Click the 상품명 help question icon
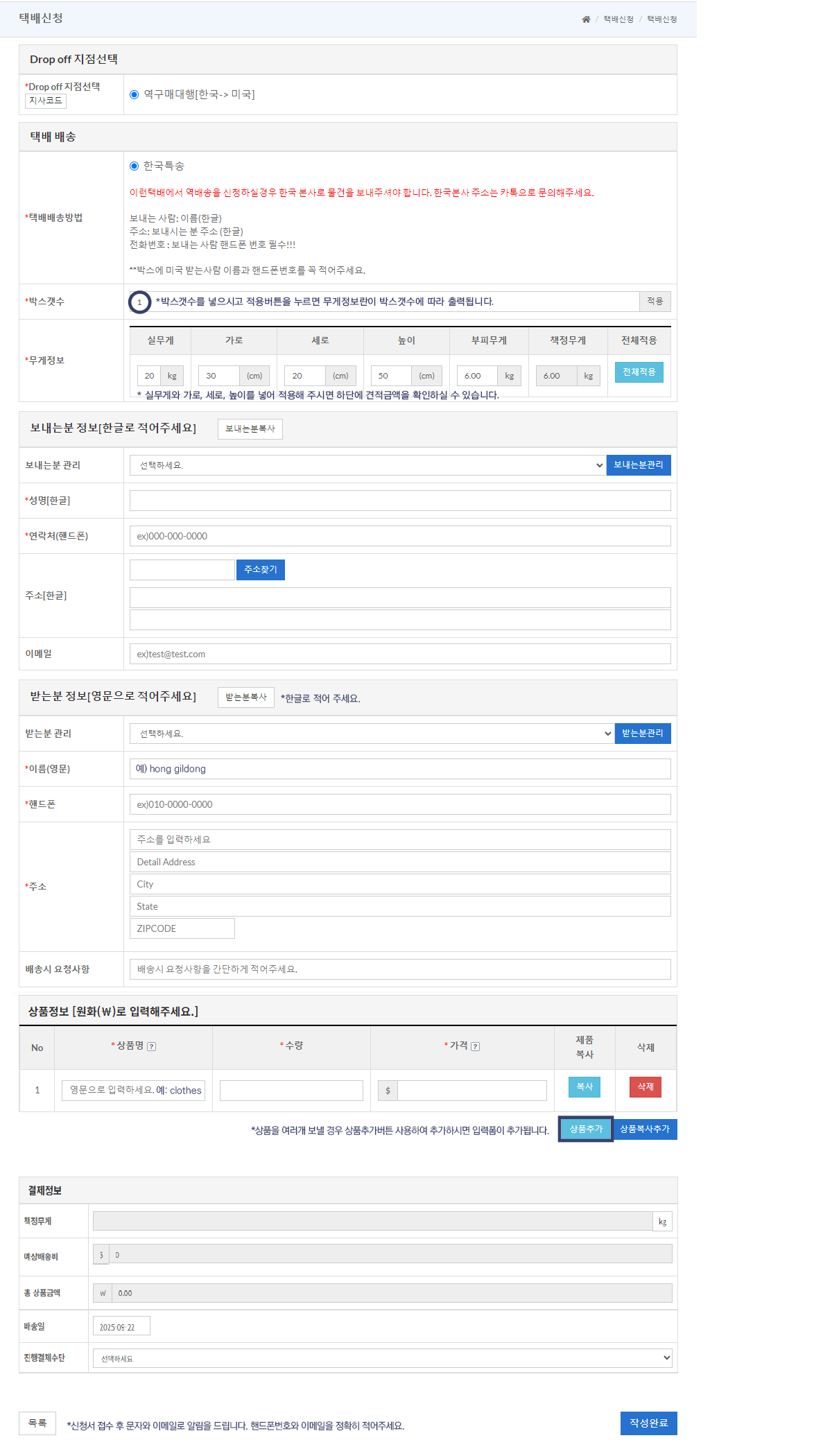Image resolution: width=814 pixels, height=1456 pixels. pos(152,1046)
